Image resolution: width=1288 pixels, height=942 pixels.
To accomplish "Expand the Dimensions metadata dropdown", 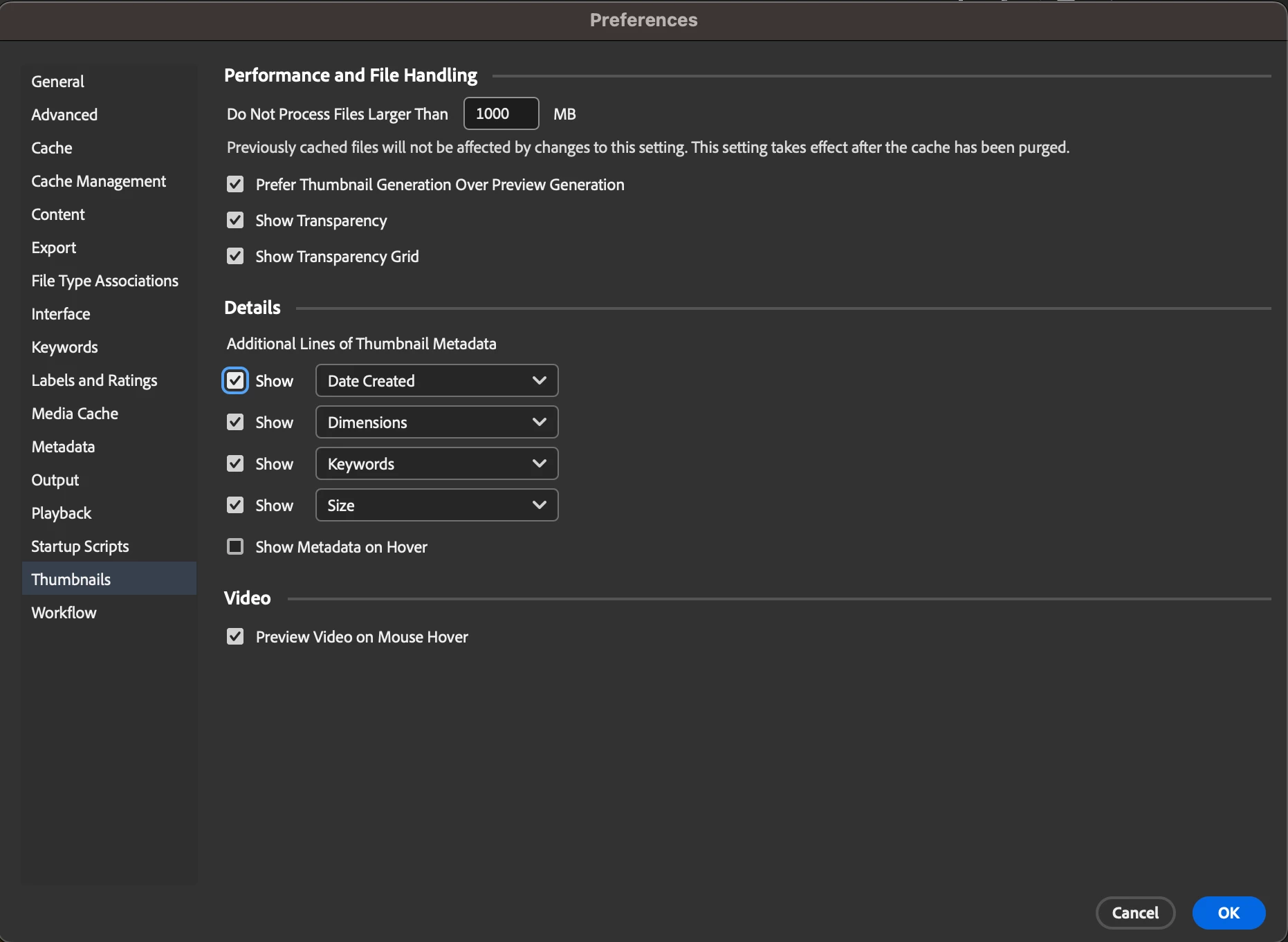I will tap(436, 422).
